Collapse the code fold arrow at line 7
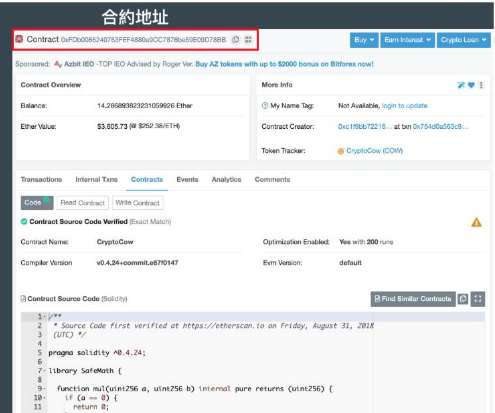The height and width of the screenshot is (413, 495). point(44,371)
